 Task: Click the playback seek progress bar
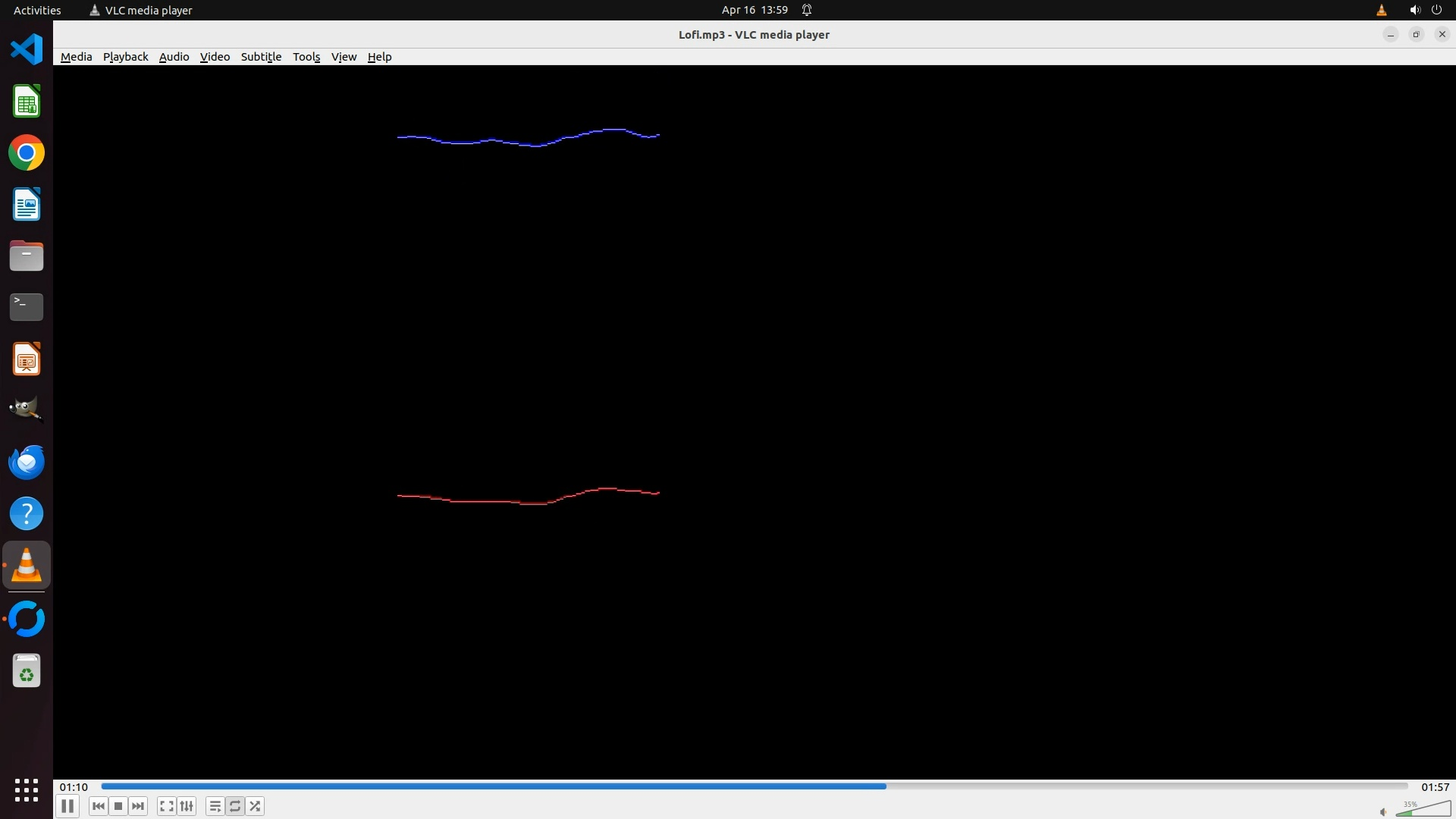tap(754, 786)
